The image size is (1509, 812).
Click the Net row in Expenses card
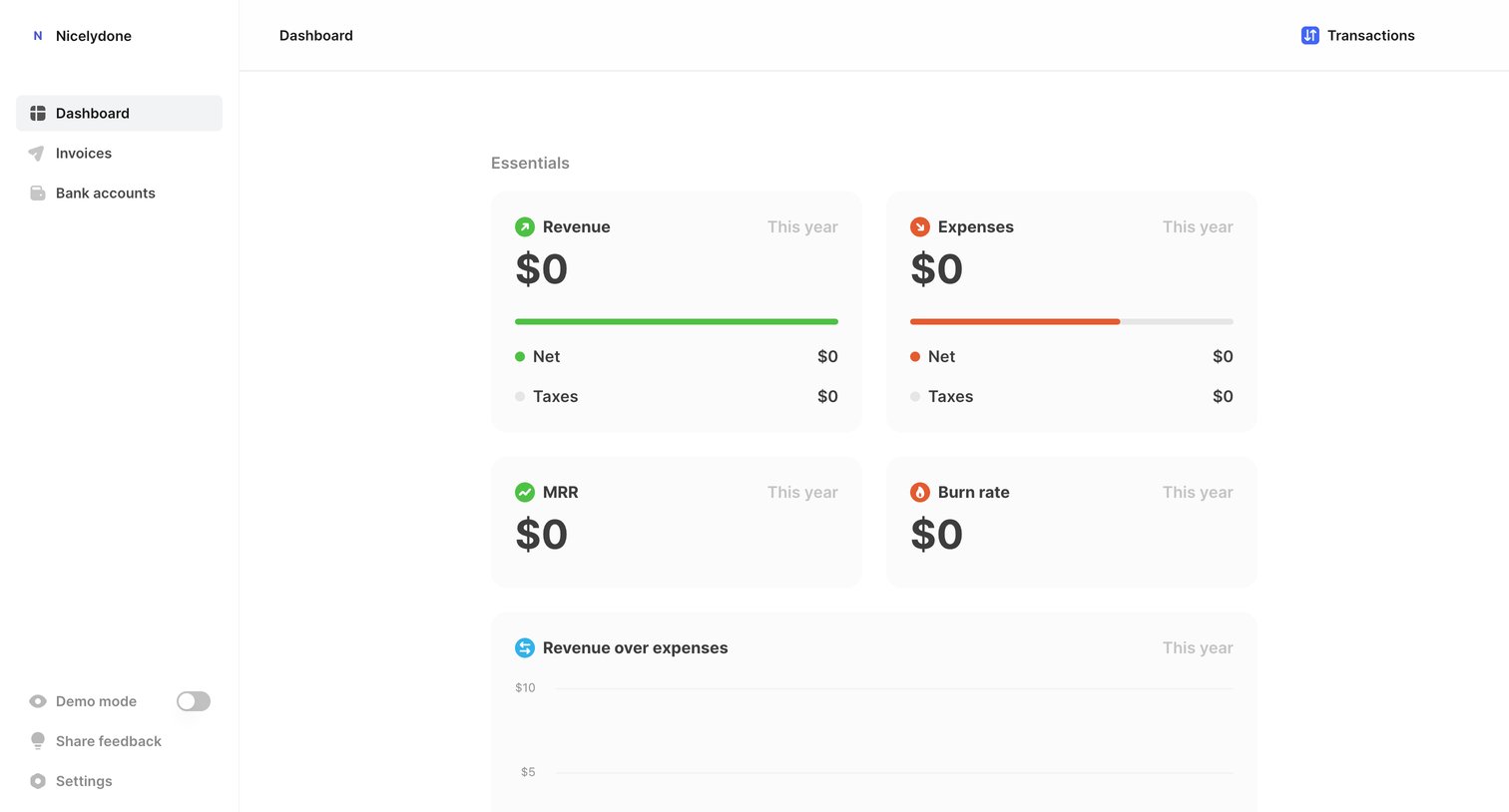(x=1072, y=357)
